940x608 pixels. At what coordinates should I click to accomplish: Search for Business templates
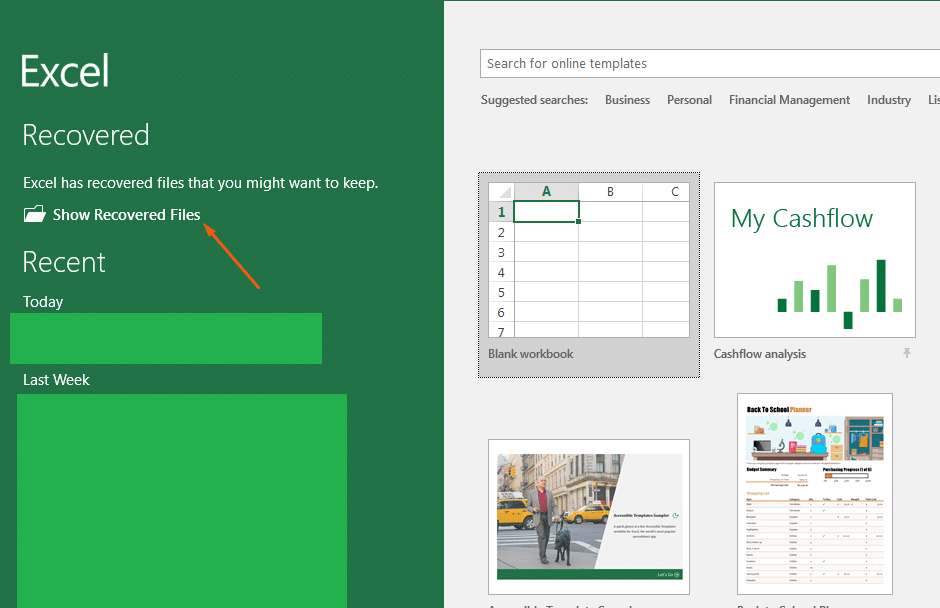(627, 99)
